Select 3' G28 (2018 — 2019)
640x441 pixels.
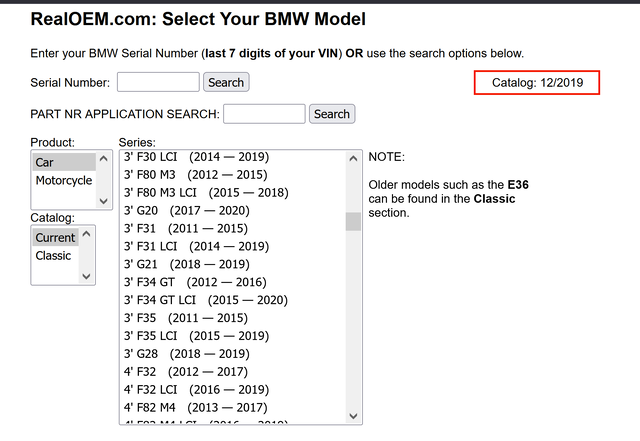coord(233,354)
